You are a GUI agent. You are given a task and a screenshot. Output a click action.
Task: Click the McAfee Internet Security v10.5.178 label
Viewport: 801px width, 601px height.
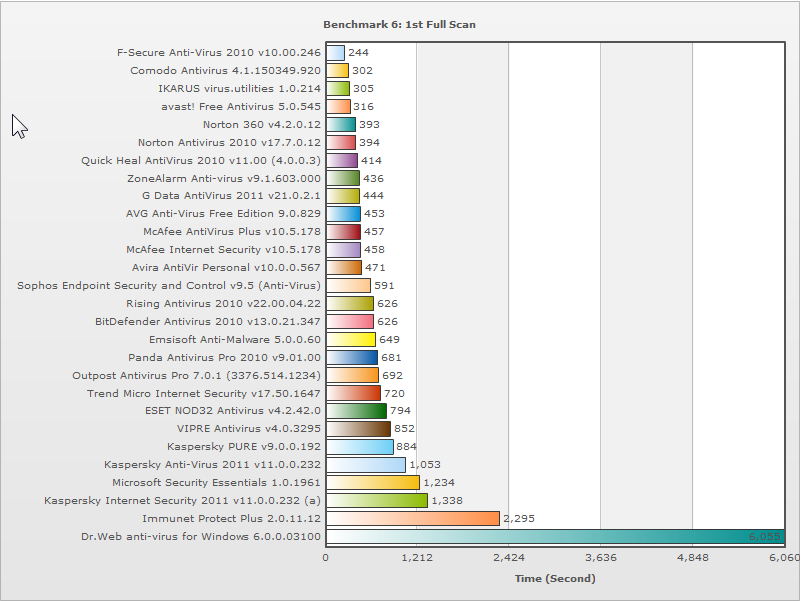(x=224, y=249)
